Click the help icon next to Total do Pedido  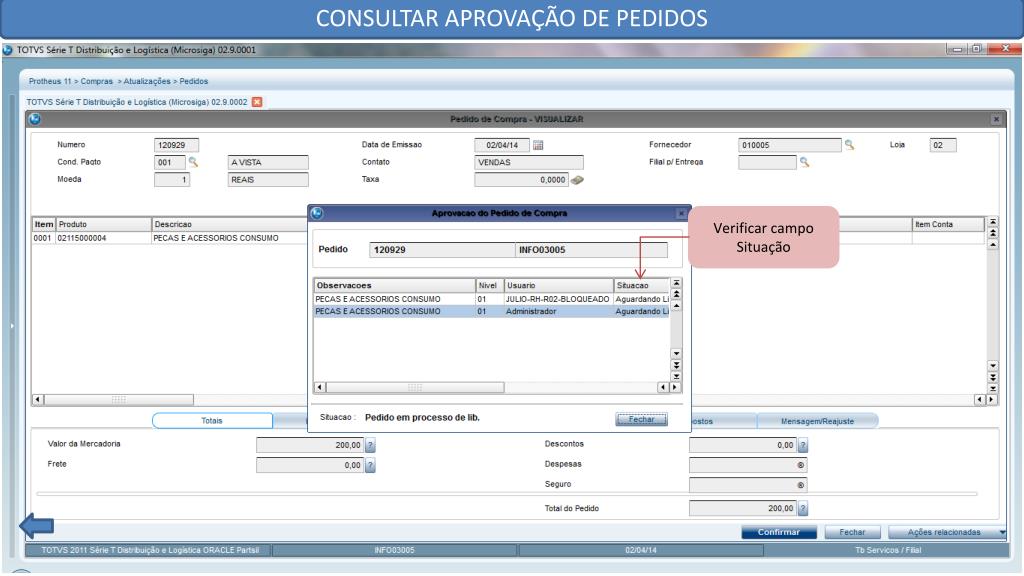(803, 508)
